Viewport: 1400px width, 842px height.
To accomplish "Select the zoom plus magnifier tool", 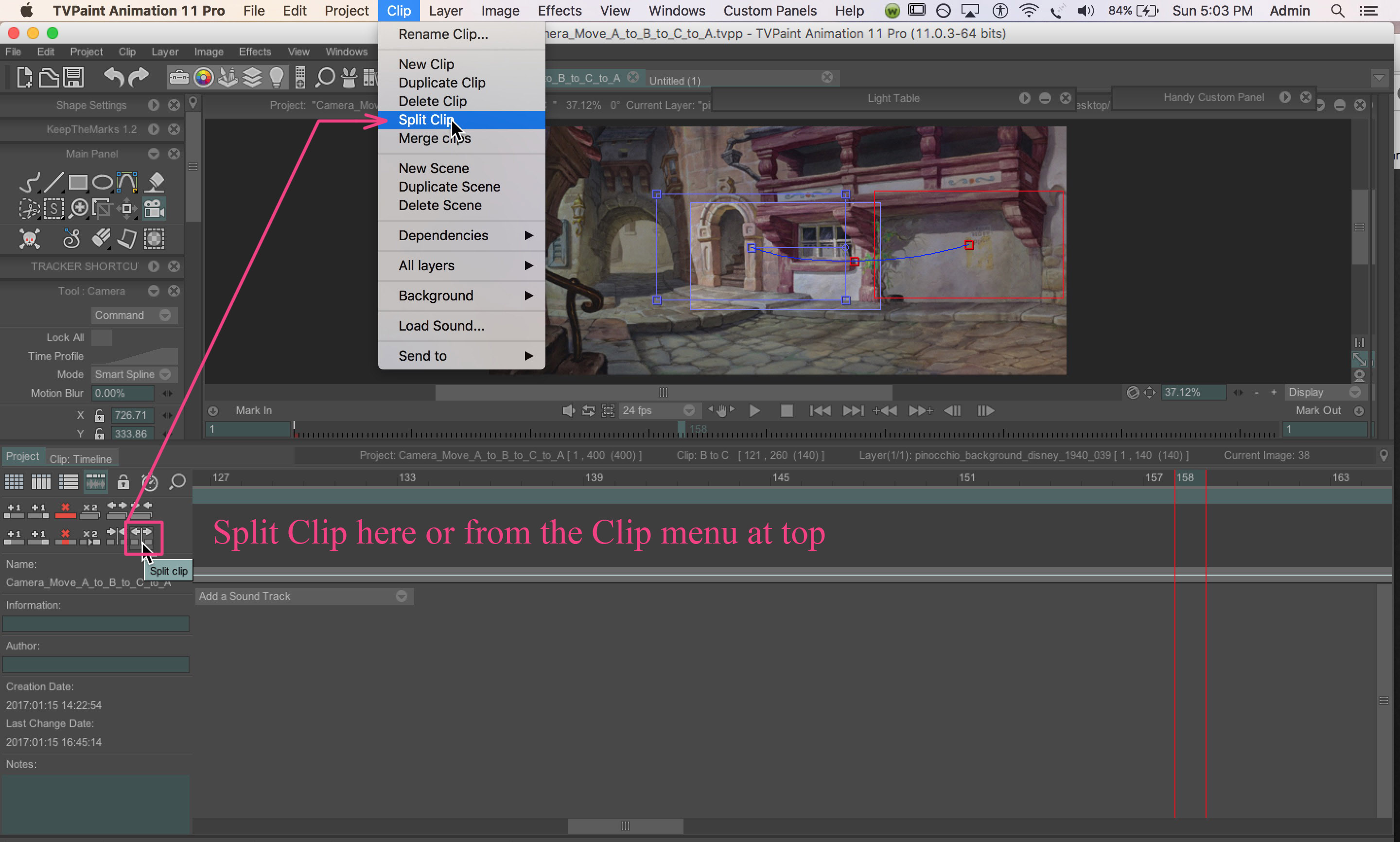I will pyautogui.click(x=78, y=209).
